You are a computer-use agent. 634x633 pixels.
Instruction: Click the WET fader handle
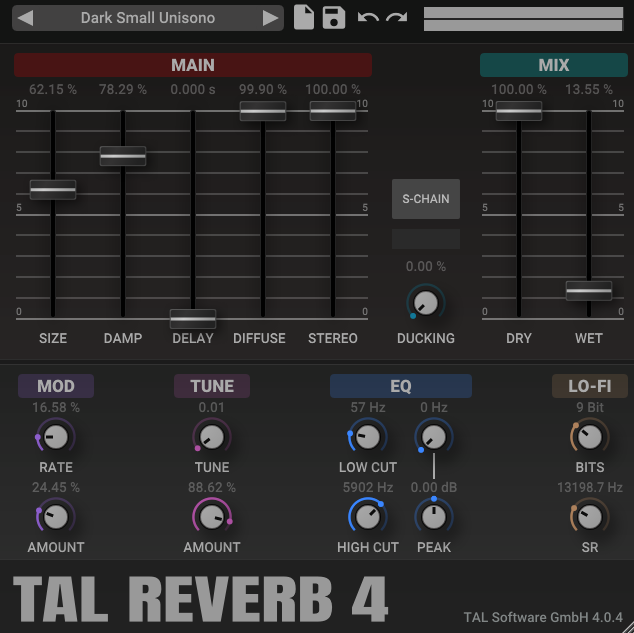[588, 290]
